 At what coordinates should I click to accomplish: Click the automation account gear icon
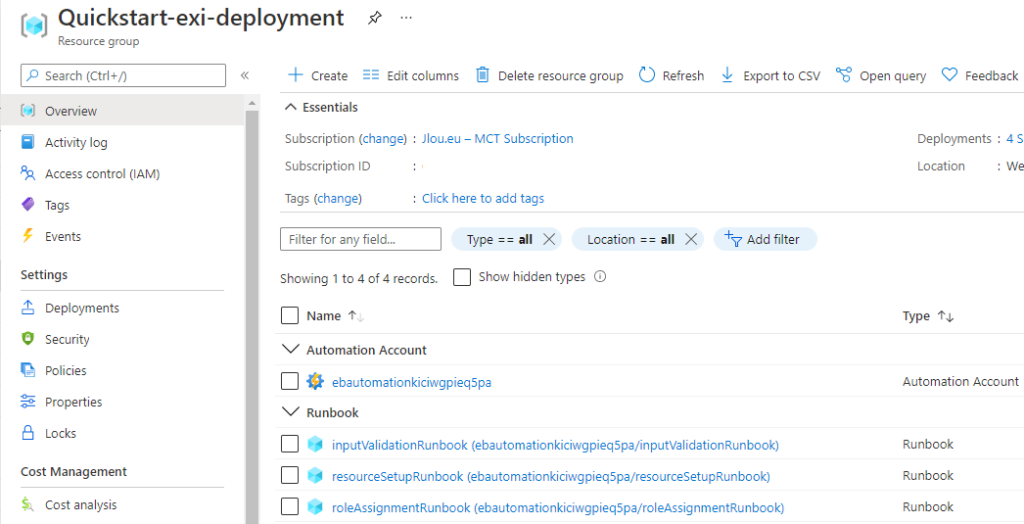tap(315, 382)
